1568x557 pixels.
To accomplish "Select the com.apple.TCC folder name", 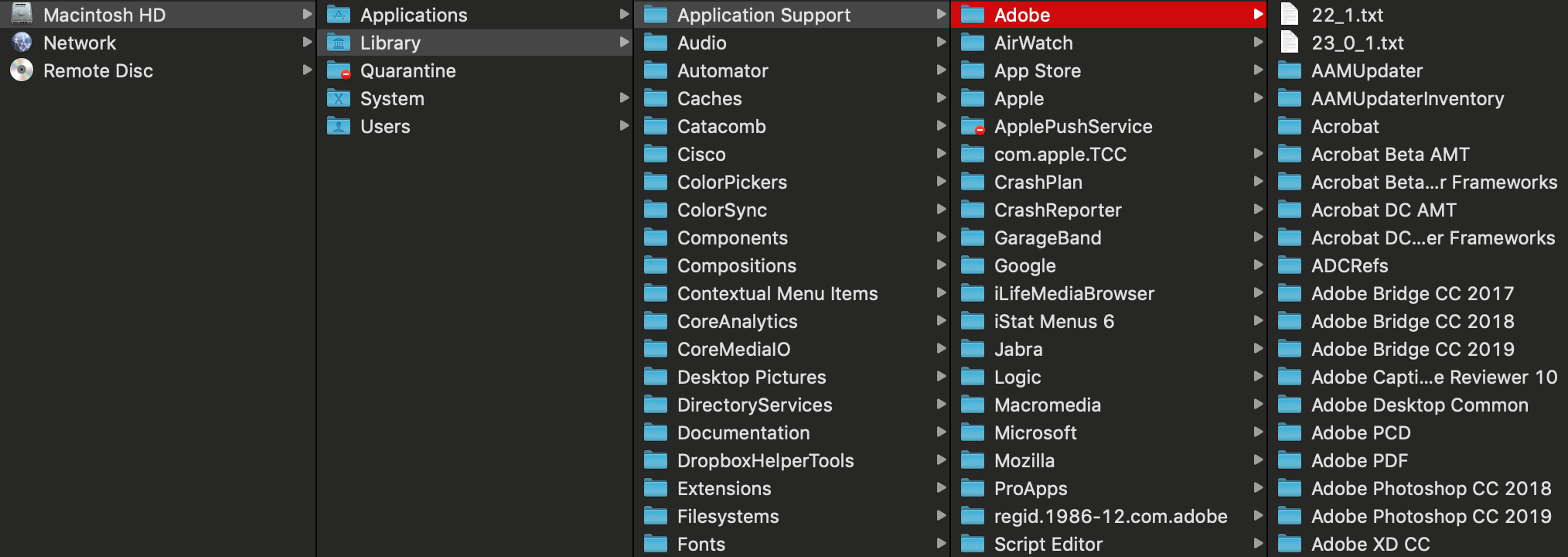I will tap(1060, 154).
